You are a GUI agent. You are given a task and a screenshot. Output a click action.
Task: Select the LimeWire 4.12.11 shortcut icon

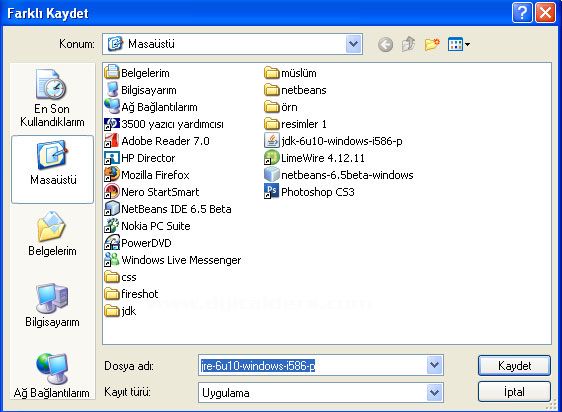click(272, 158)
